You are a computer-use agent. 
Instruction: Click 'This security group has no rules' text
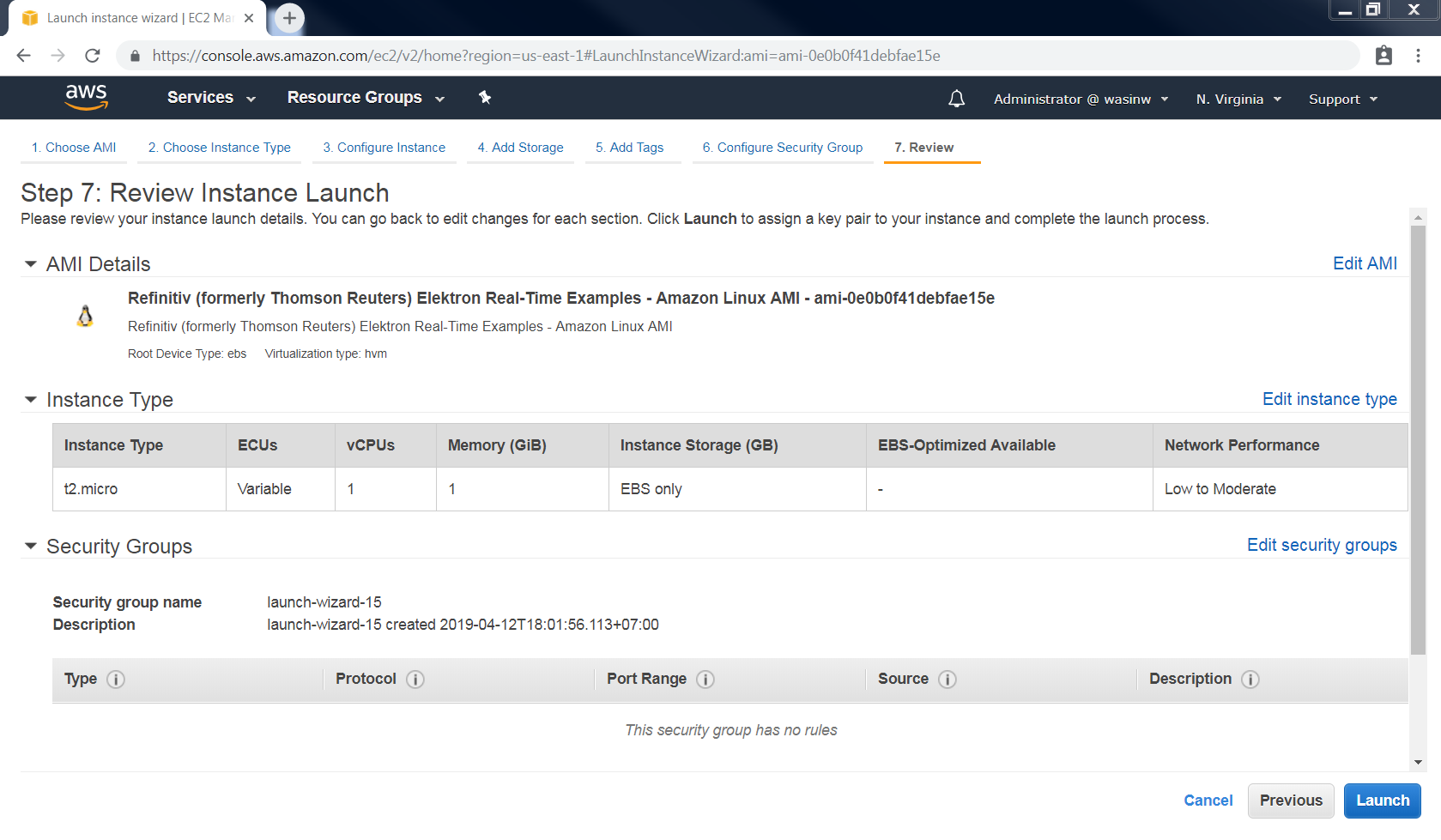pos(731,730)
